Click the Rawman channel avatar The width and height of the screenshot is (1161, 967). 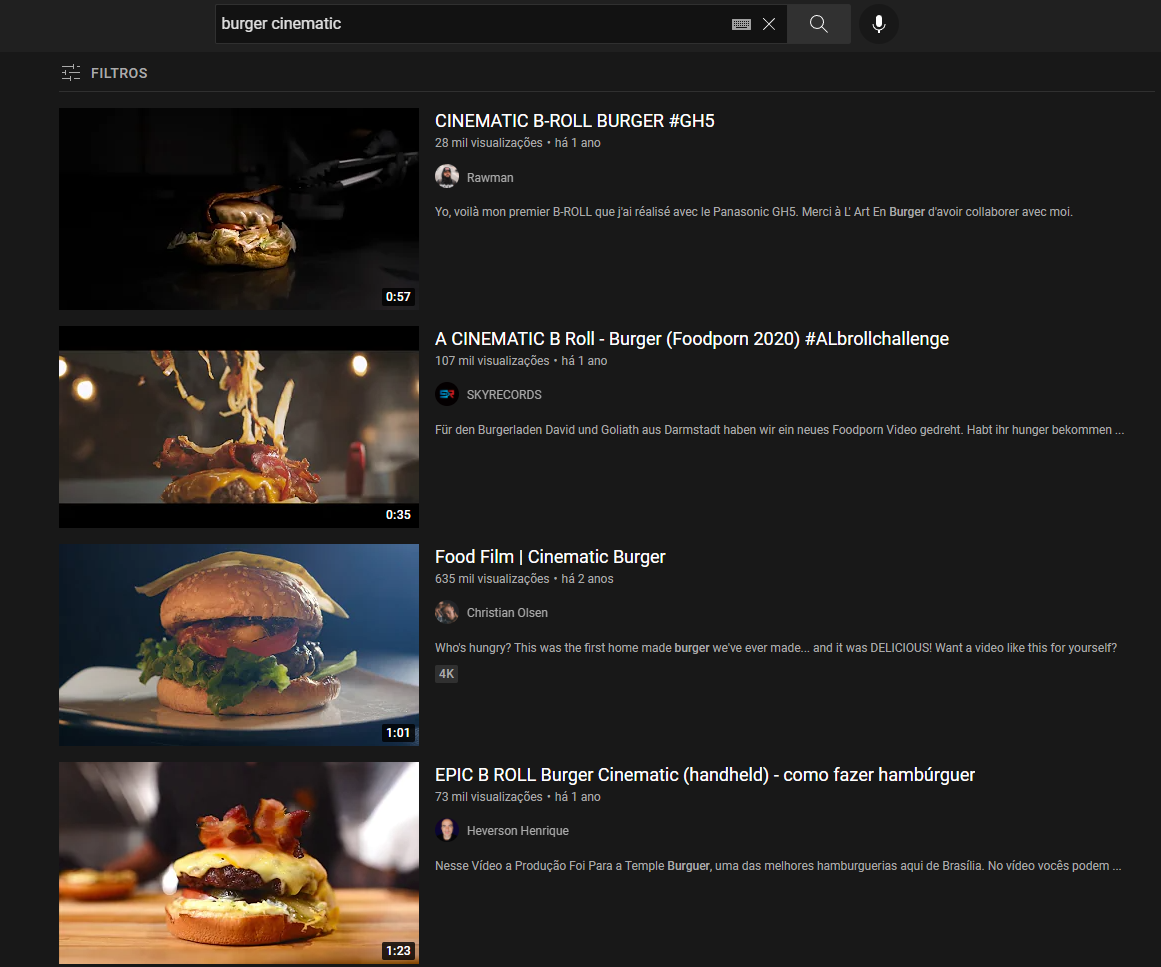(x=447, y=177)
